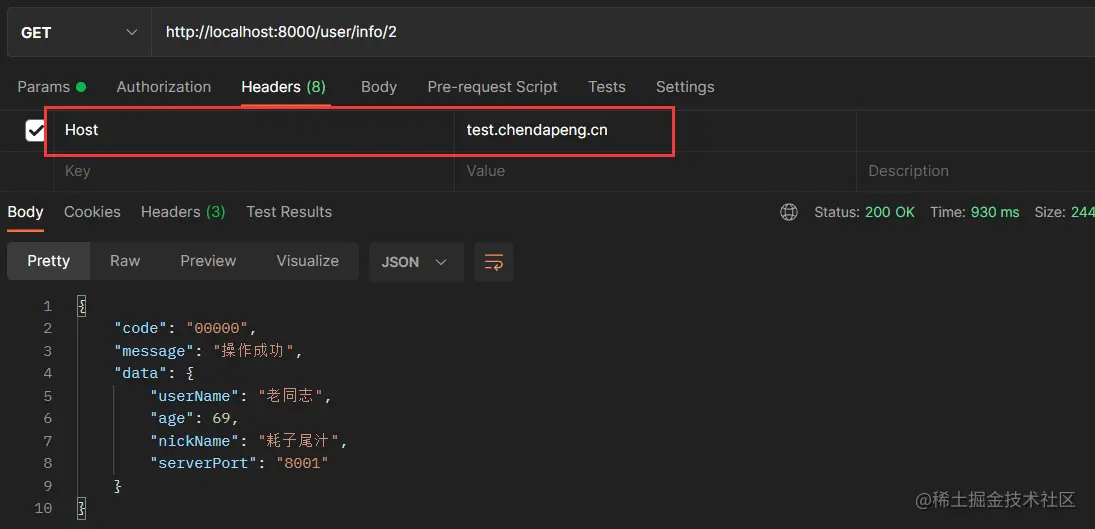Switch to Raw response view
The width and height of the screenshot is (1095, 529).
(x=125, y=261)
